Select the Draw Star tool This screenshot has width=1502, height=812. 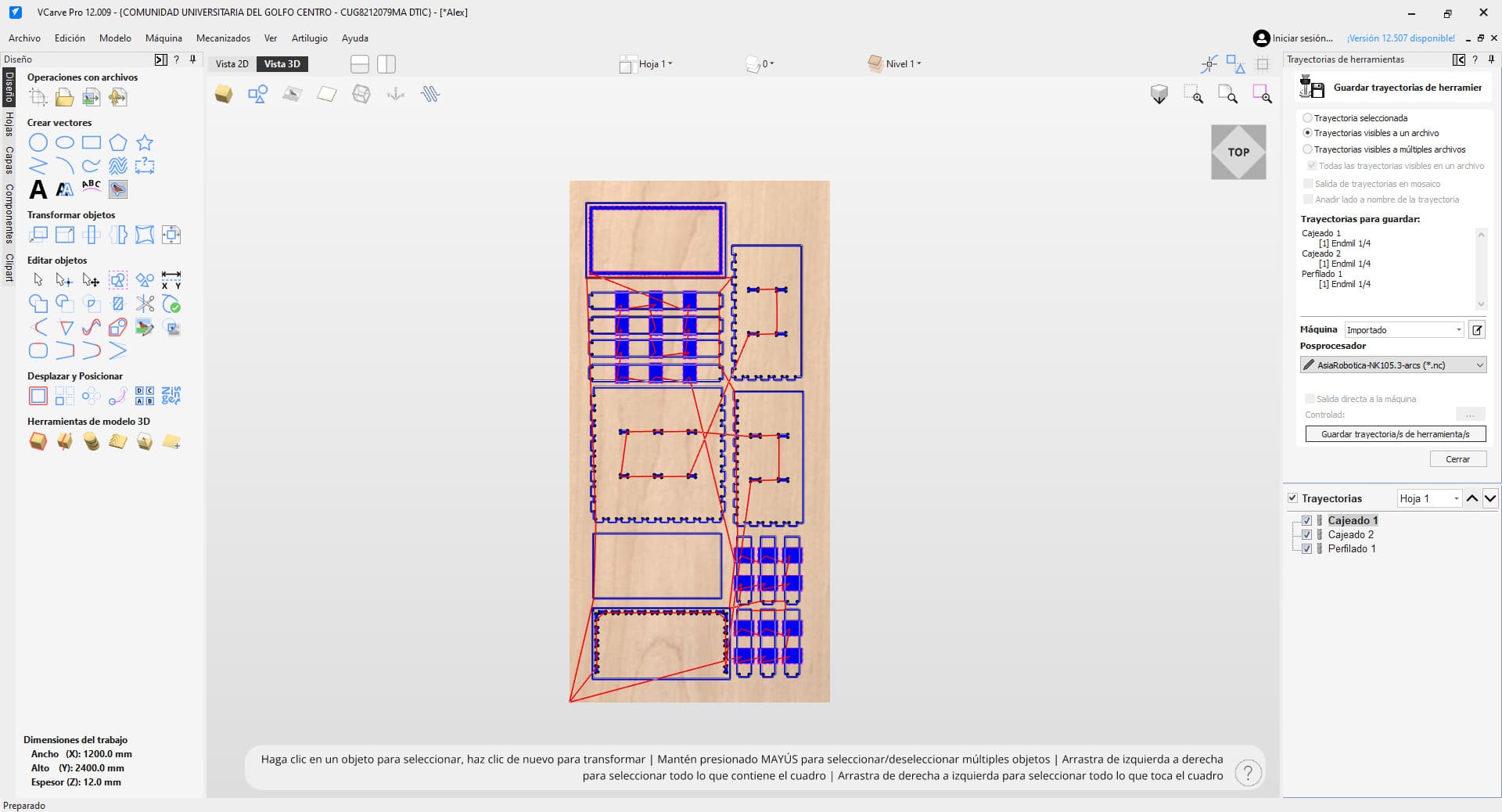pos(145,142)
